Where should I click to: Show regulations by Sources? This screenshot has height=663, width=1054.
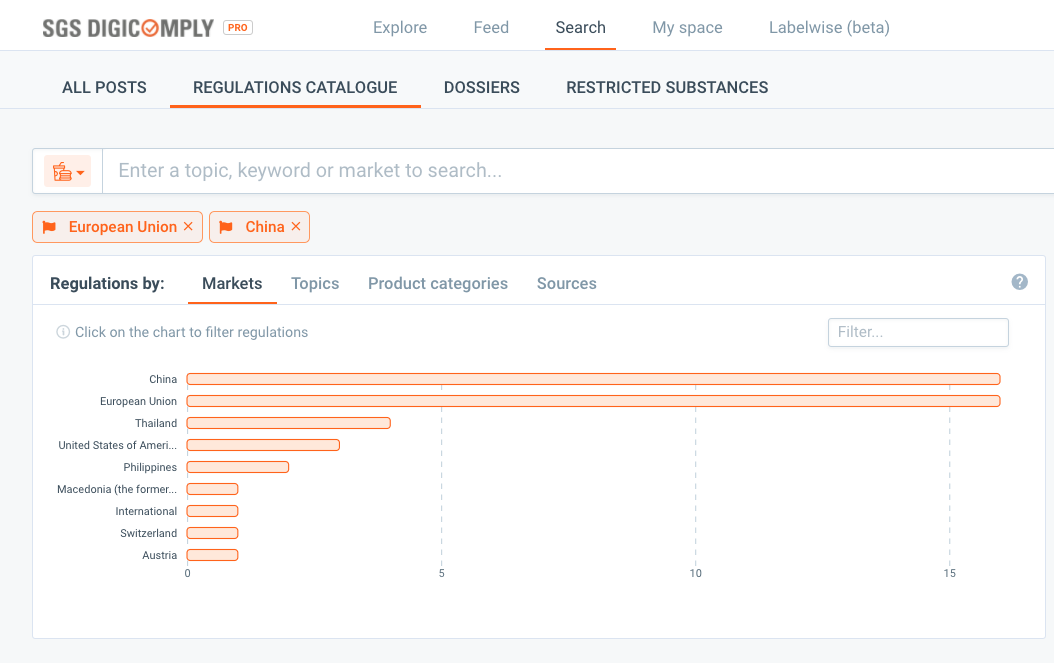[x=566, y=283]
